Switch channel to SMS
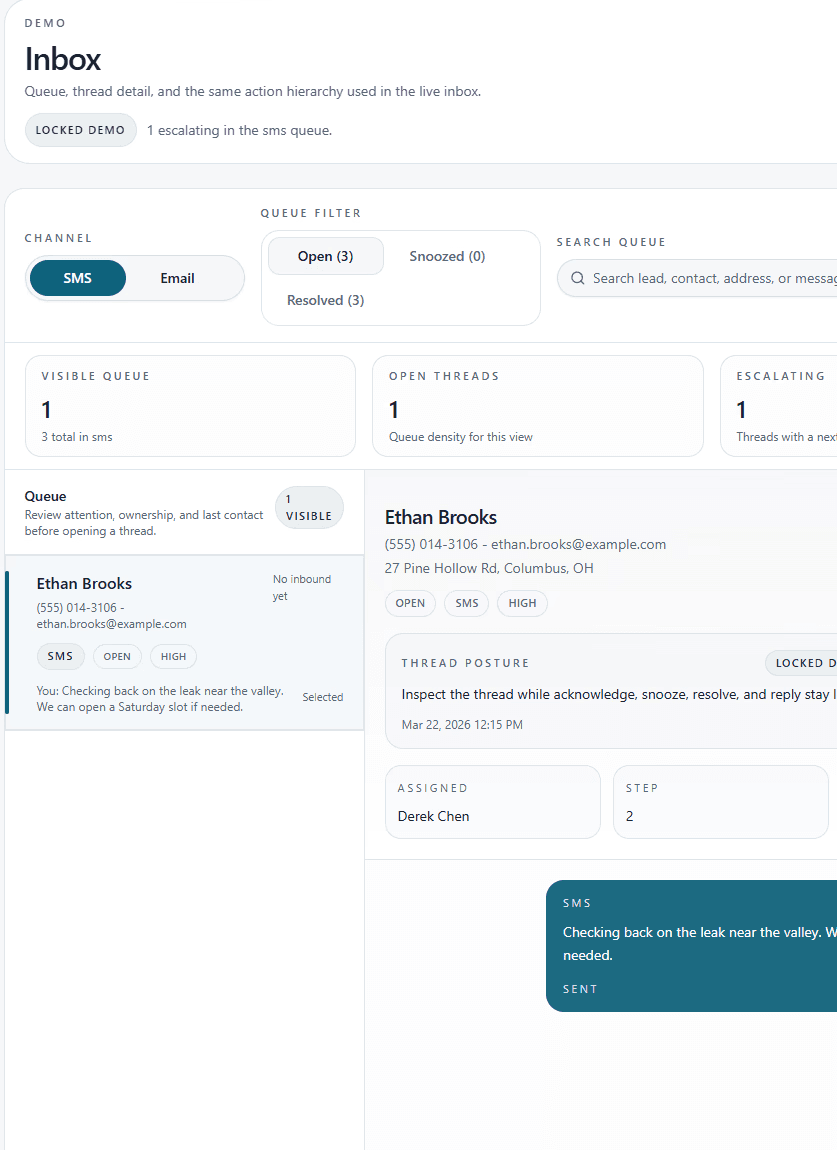837x1150 pixels. click(78, 278)
